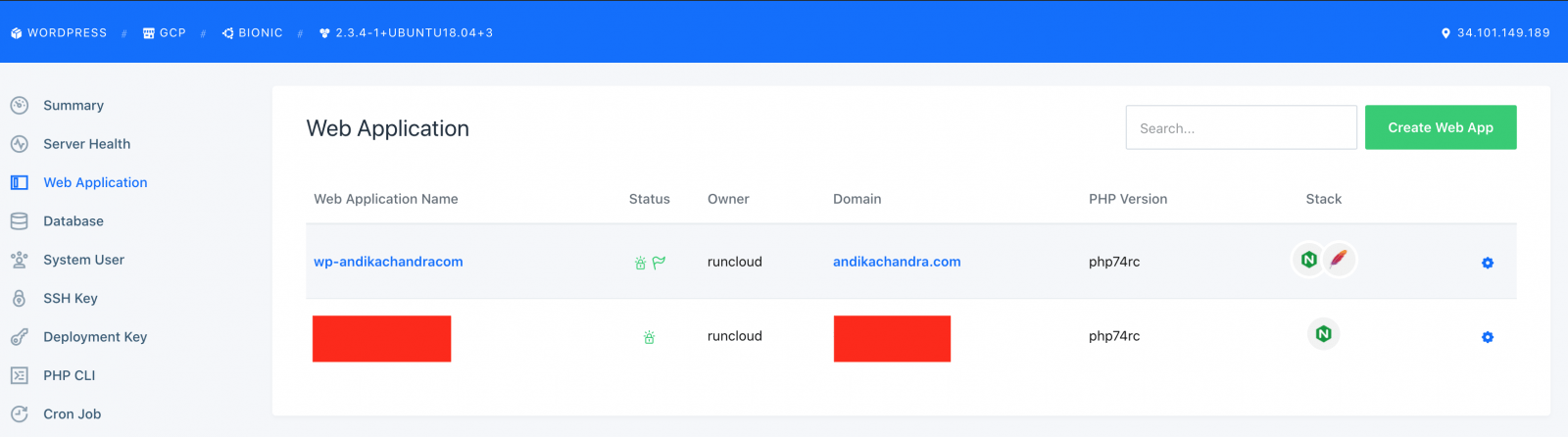Screen dimensions: 1568x437
Task: Click the Server Health pulse icon
Action: (19, 144)
